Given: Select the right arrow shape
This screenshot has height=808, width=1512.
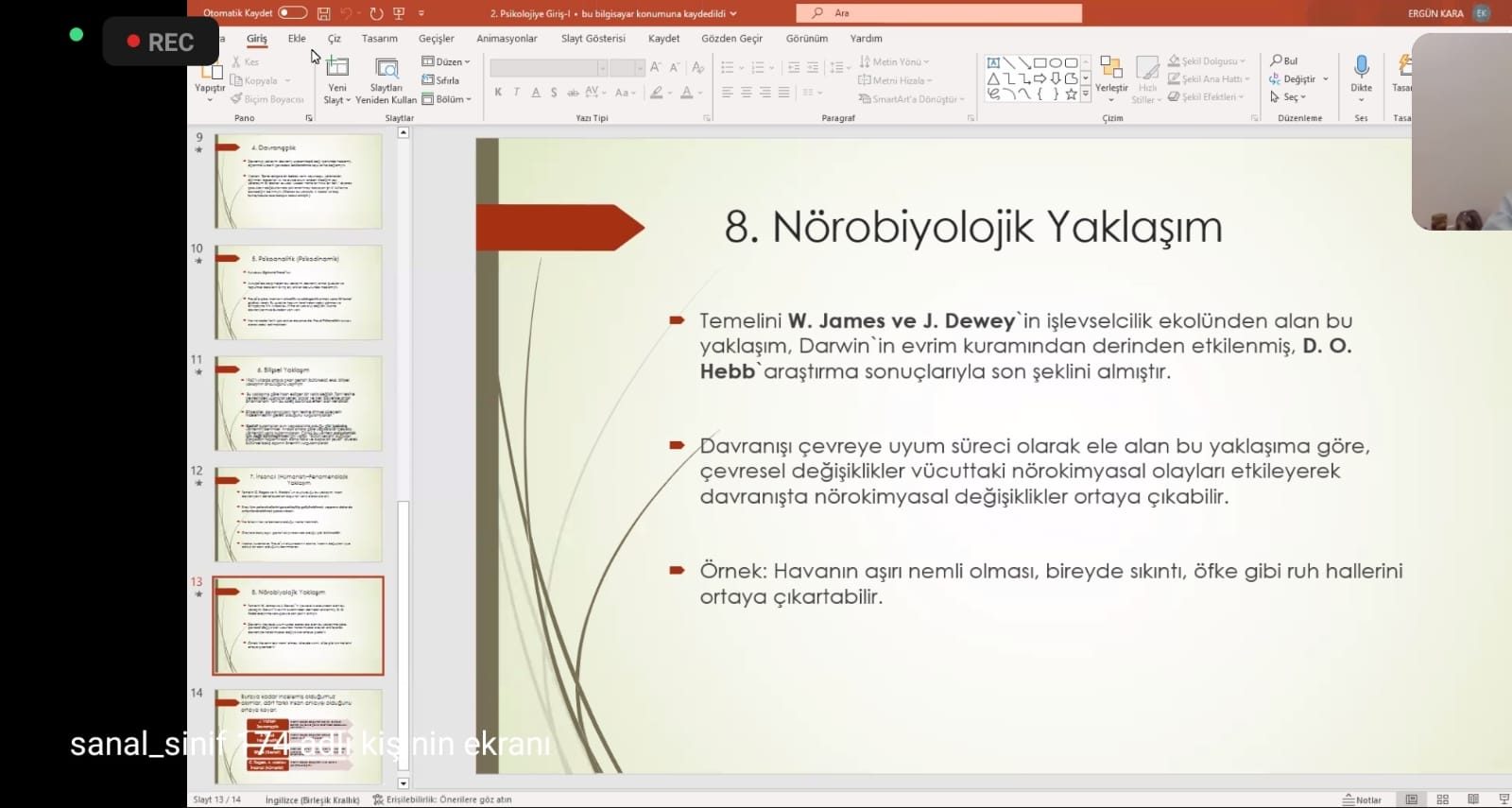Looking at the screenshot, I should pyautogui.click(x=1039, y=78).
